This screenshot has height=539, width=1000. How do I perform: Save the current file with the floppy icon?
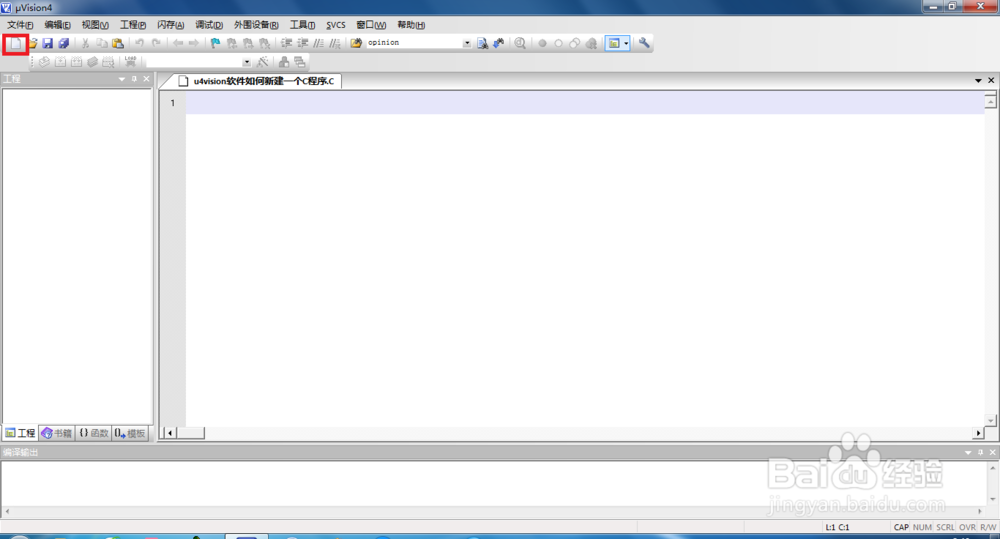click(x=48, y=43)
